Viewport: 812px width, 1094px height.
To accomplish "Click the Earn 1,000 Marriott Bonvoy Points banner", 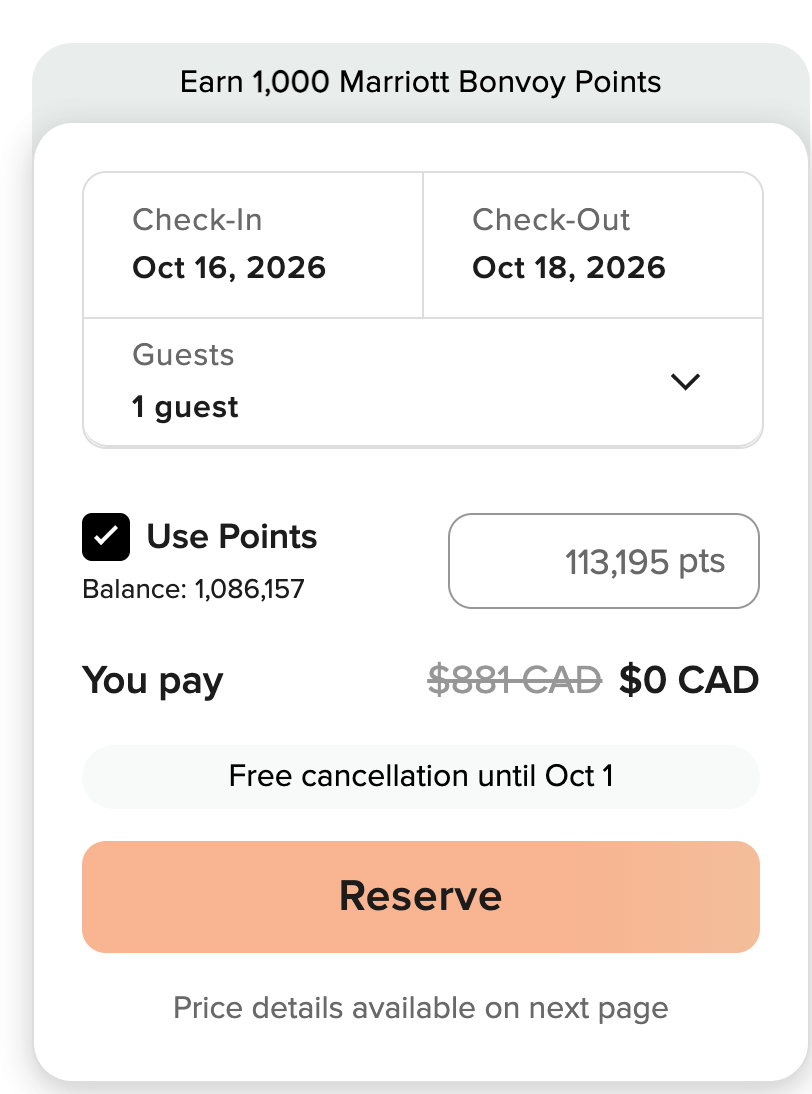I will pyautogui.click(x=421, y=82).
